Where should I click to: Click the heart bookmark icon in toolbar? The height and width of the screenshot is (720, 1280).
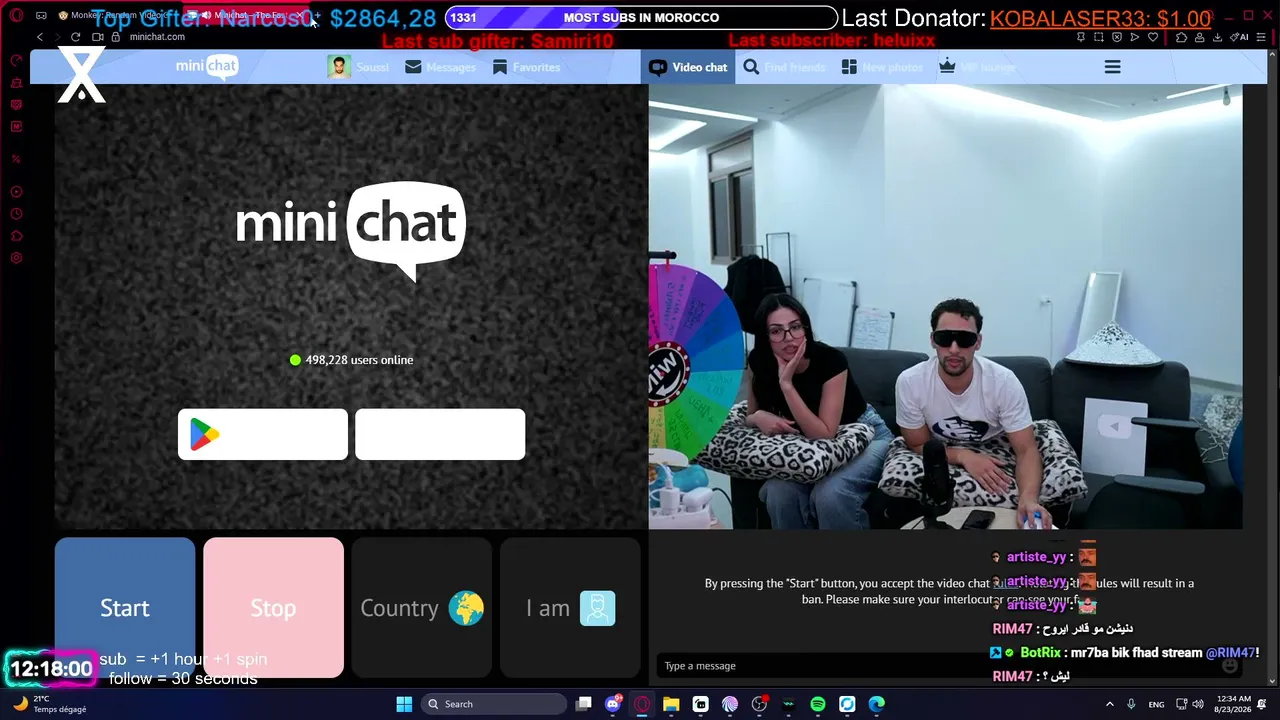(x=1153, y=37)
